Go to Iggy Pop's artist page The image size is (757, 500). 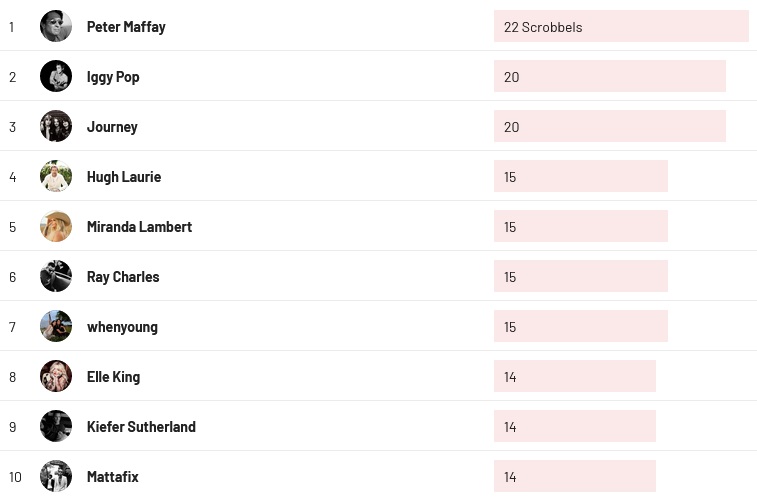pyautogui.click(x=113, y=77)
